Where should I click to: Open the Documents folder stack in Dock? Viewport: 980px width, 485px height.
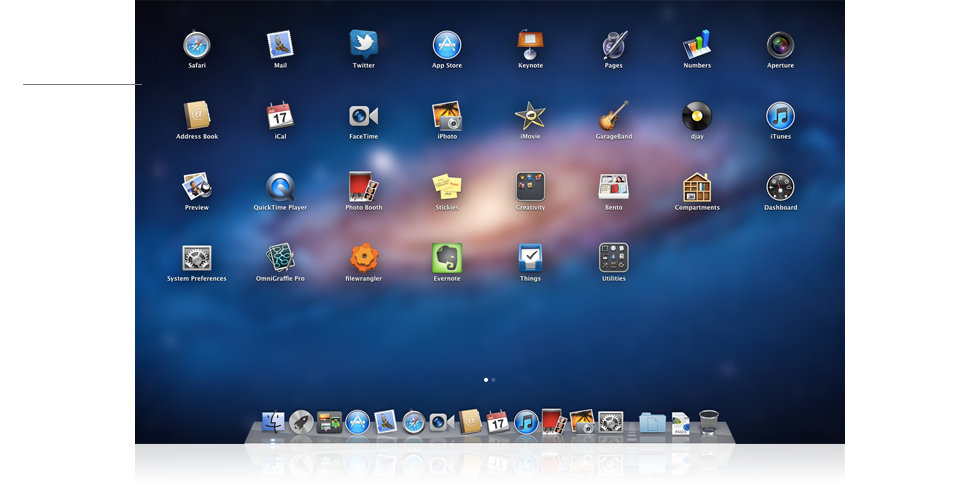pos(652,422)
